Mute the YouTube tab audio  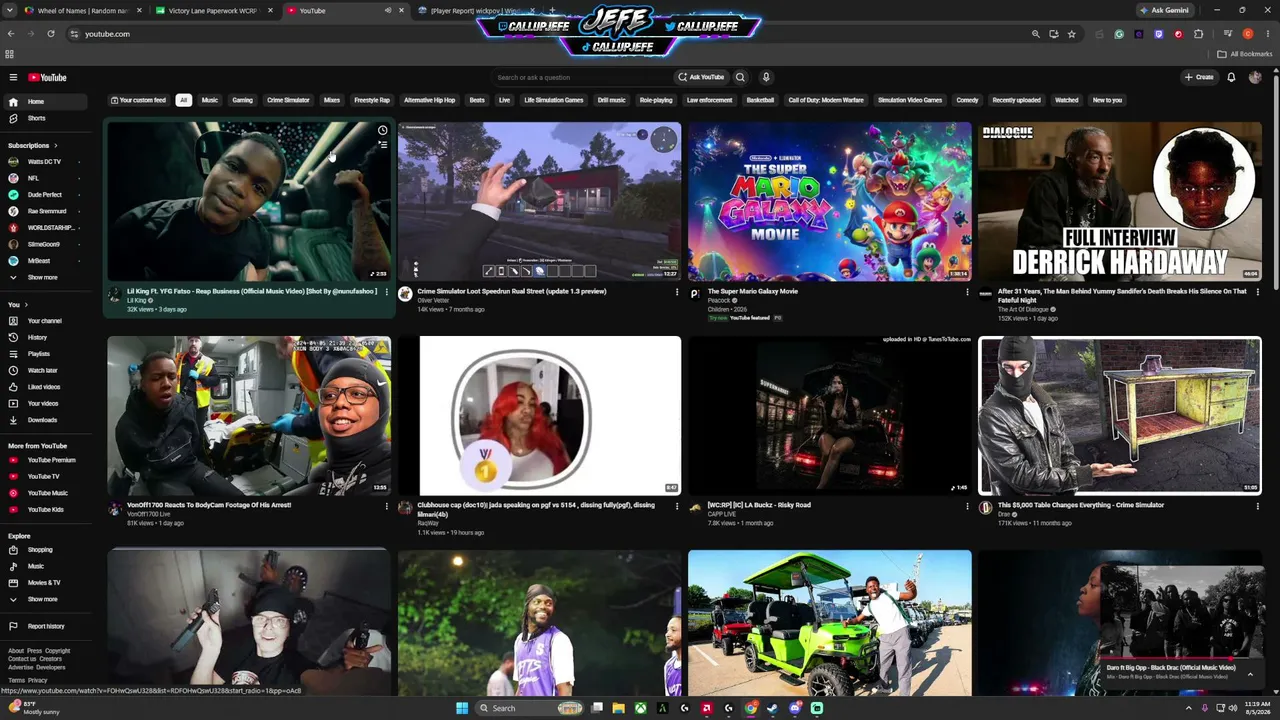(388, 11)
